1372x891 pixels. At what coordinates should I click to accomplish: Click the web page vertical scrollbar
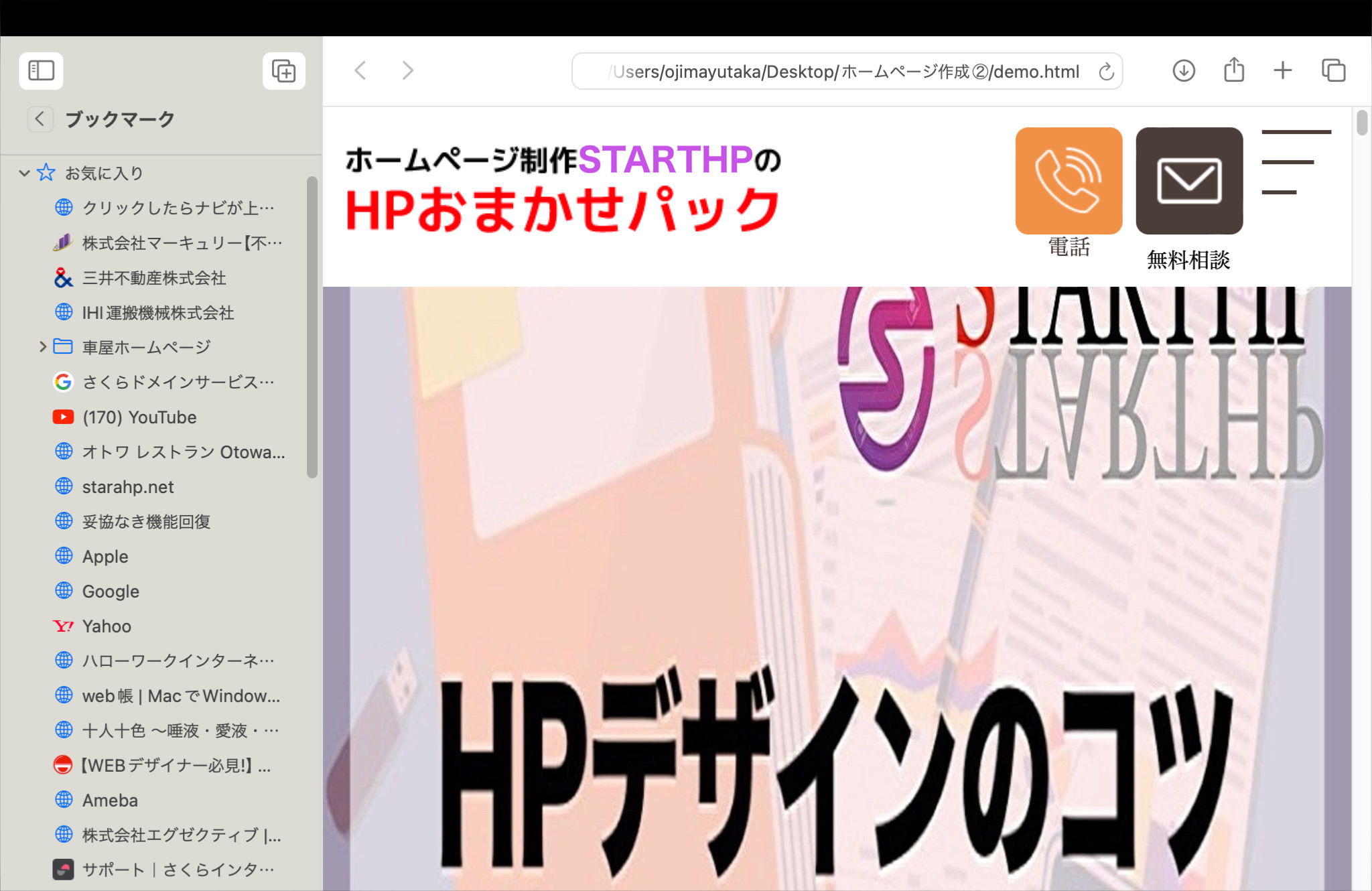(x=1361, y=123)
